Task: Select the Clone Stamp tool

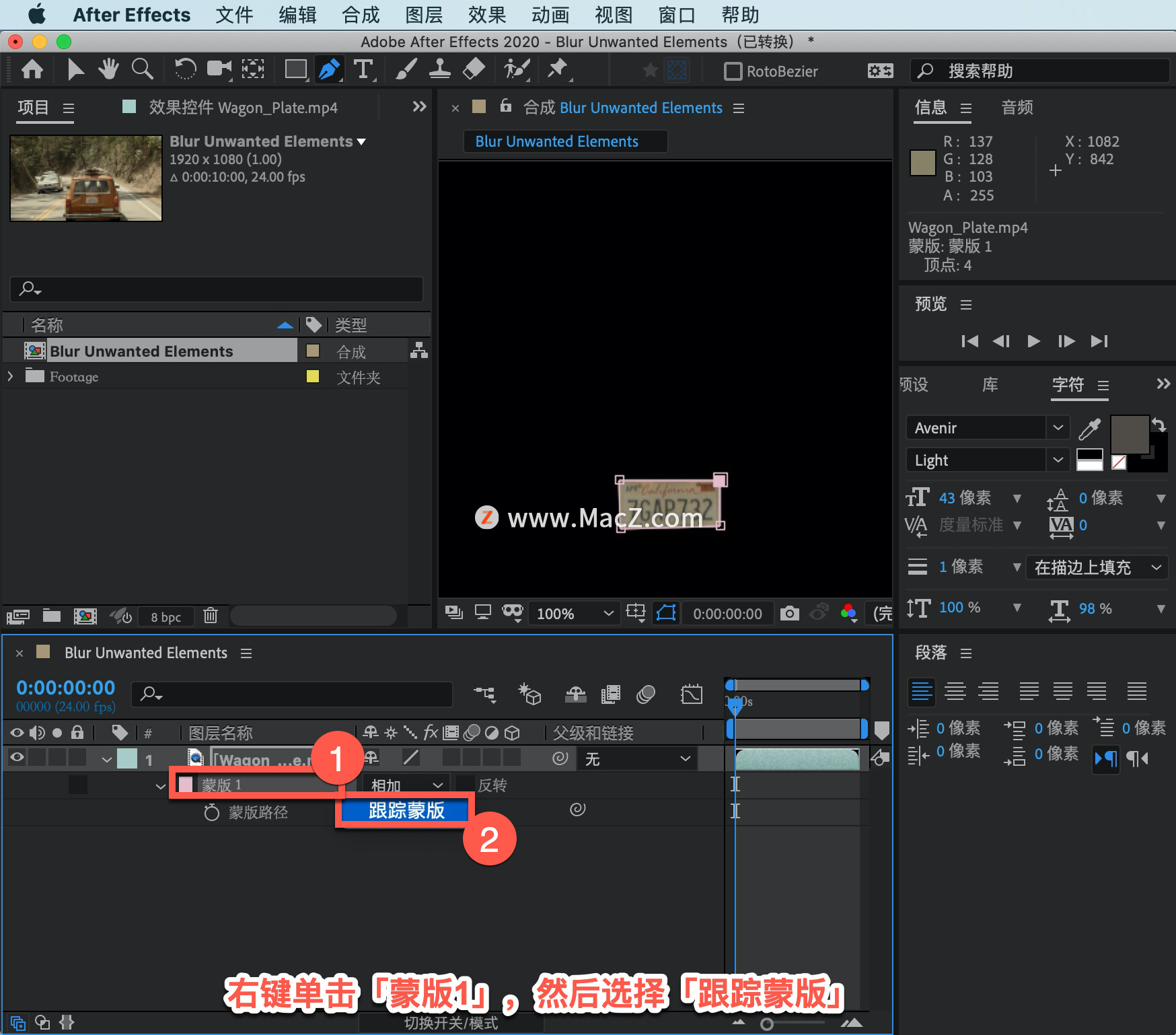Action: tap(440, 69)
